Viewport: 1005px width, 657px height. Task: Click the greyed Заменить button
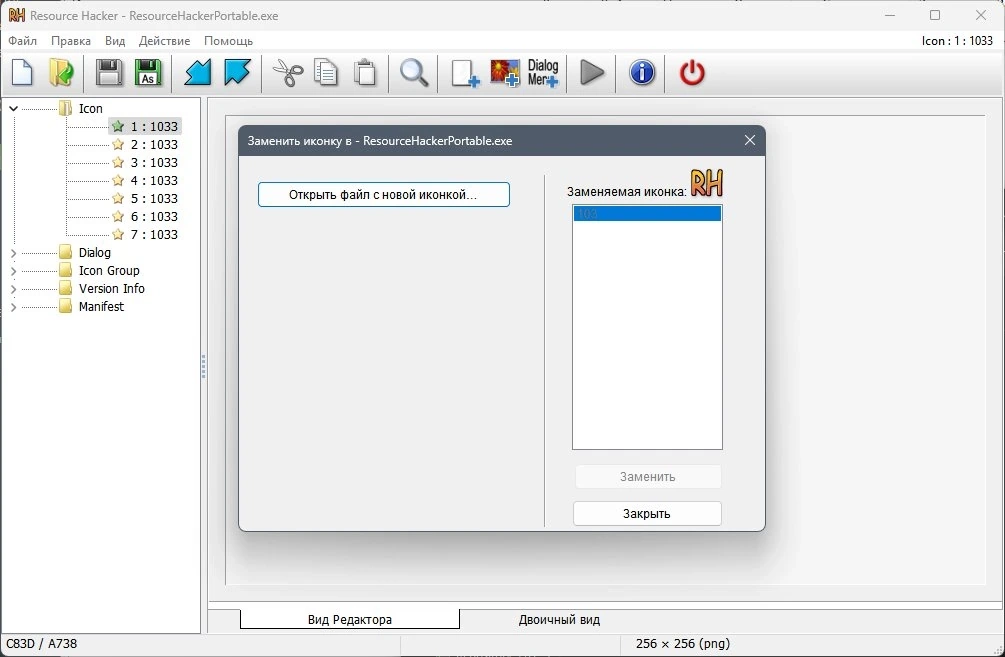647,476
